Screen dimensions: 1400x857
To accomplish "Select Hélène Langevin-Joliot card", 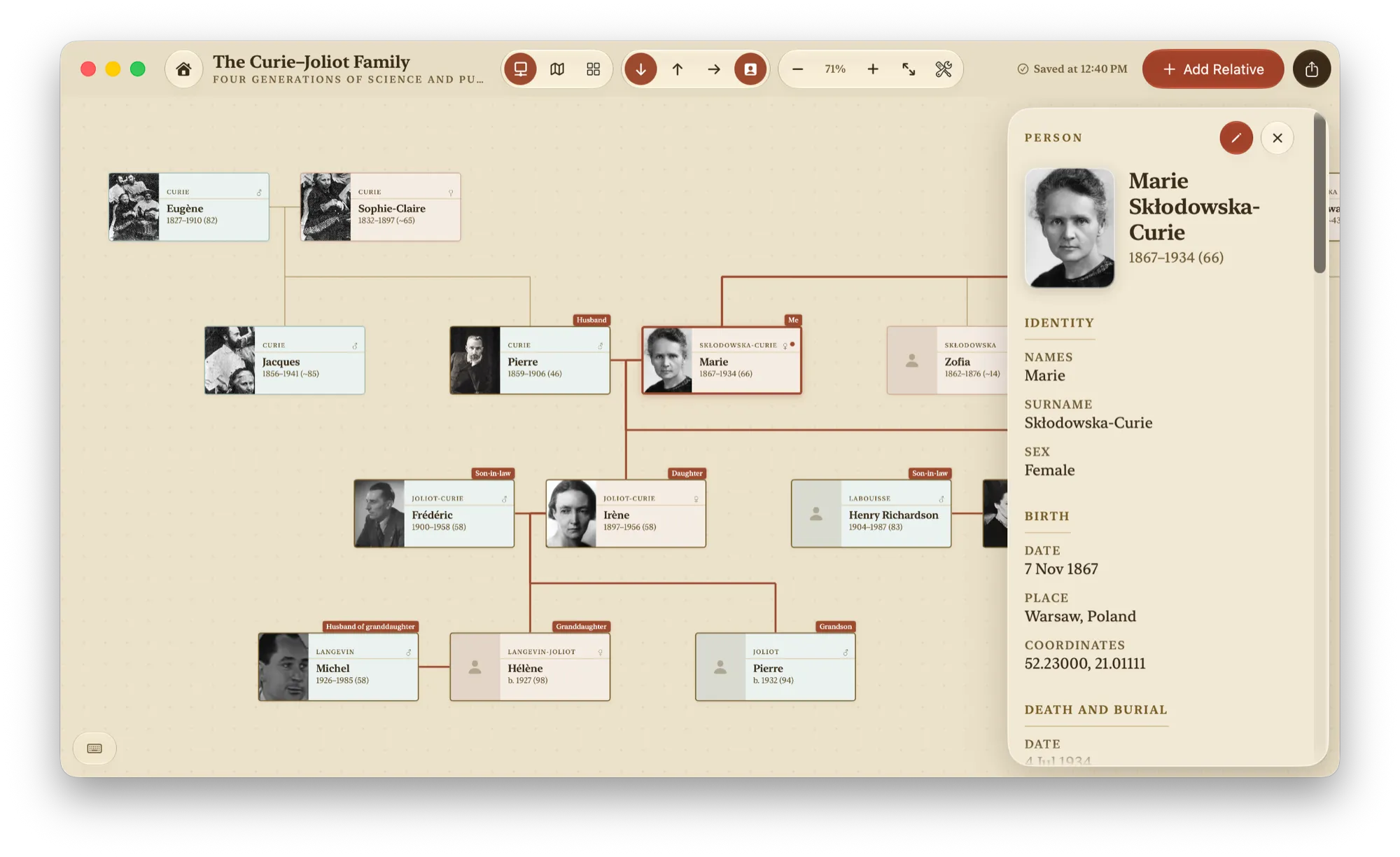I will 530,667.
